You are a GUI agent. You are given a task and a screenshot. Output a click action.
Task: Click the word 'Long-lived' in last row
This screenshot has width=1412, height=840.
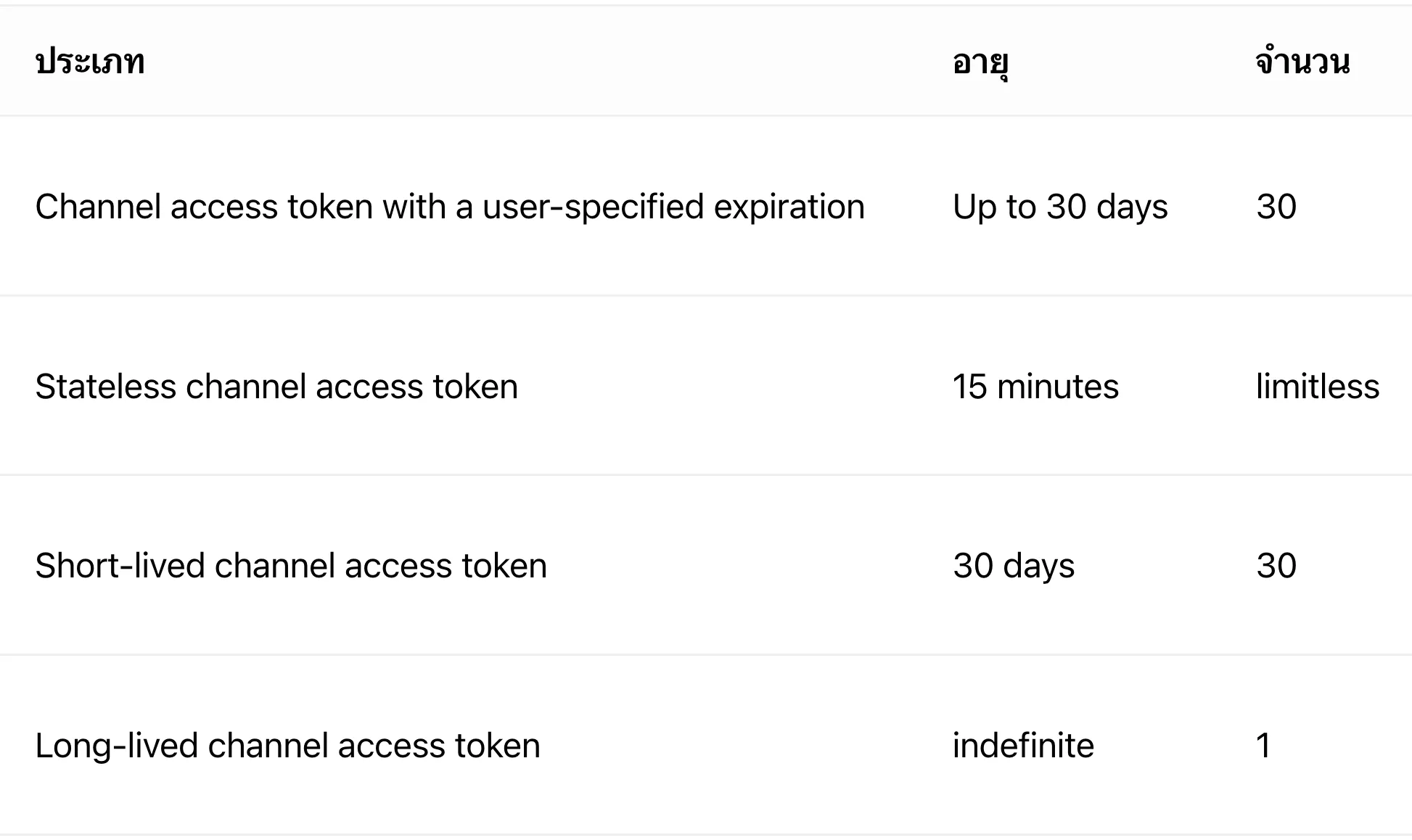[116, 746]
